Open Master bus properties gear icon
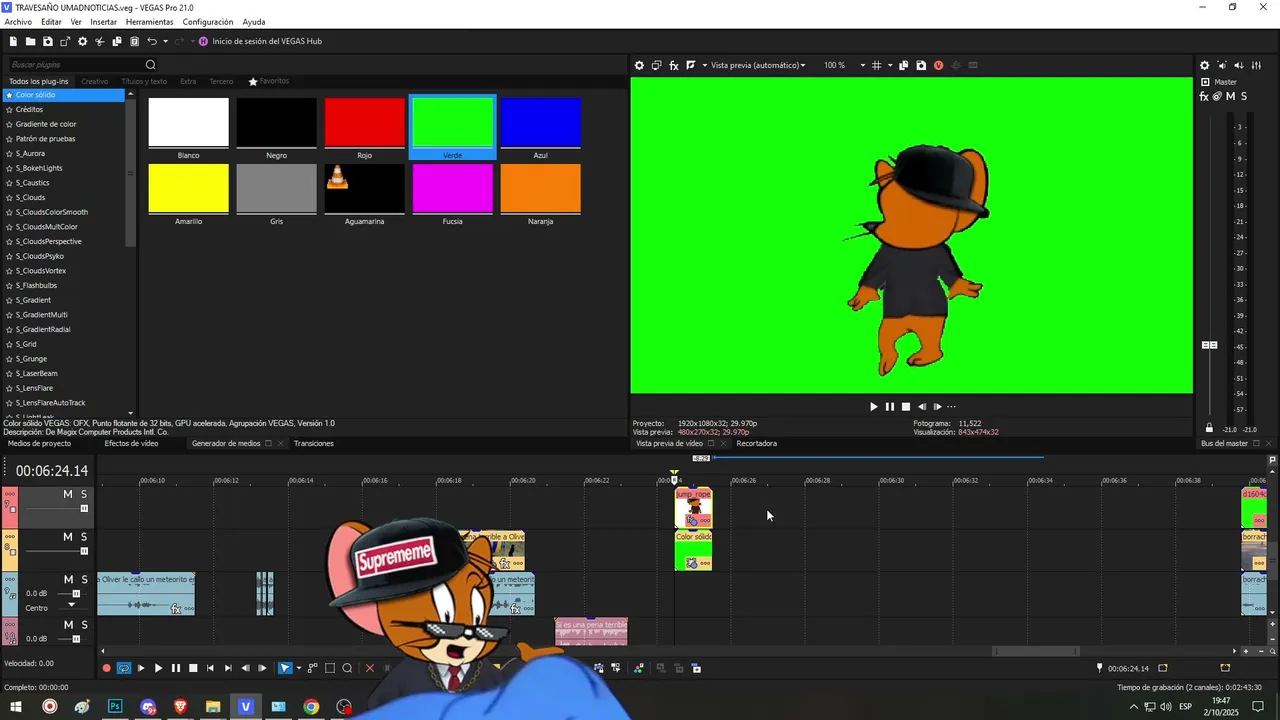1280x720 pixels. (x=1204, y=65)
